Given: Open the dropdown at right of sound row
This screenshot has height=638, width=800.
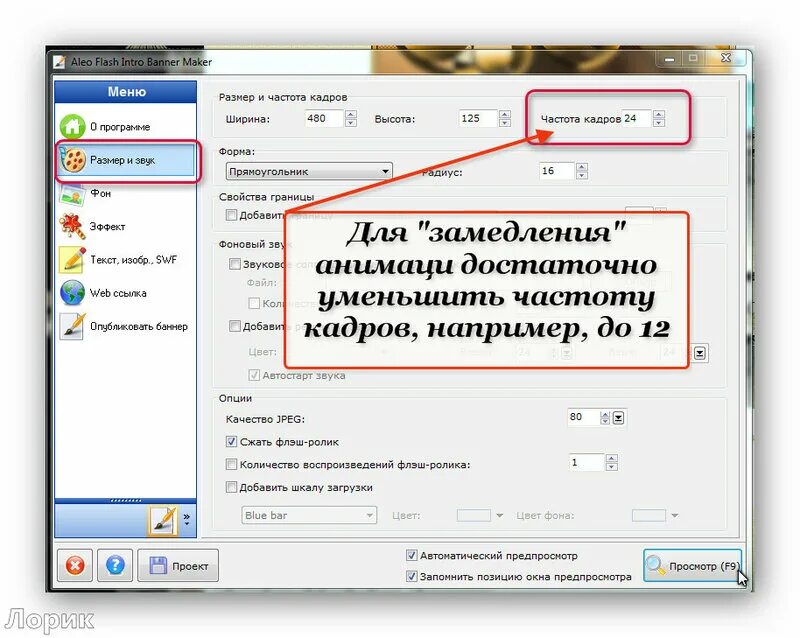Looking at the screenshot, I should [x=699, y=353].
